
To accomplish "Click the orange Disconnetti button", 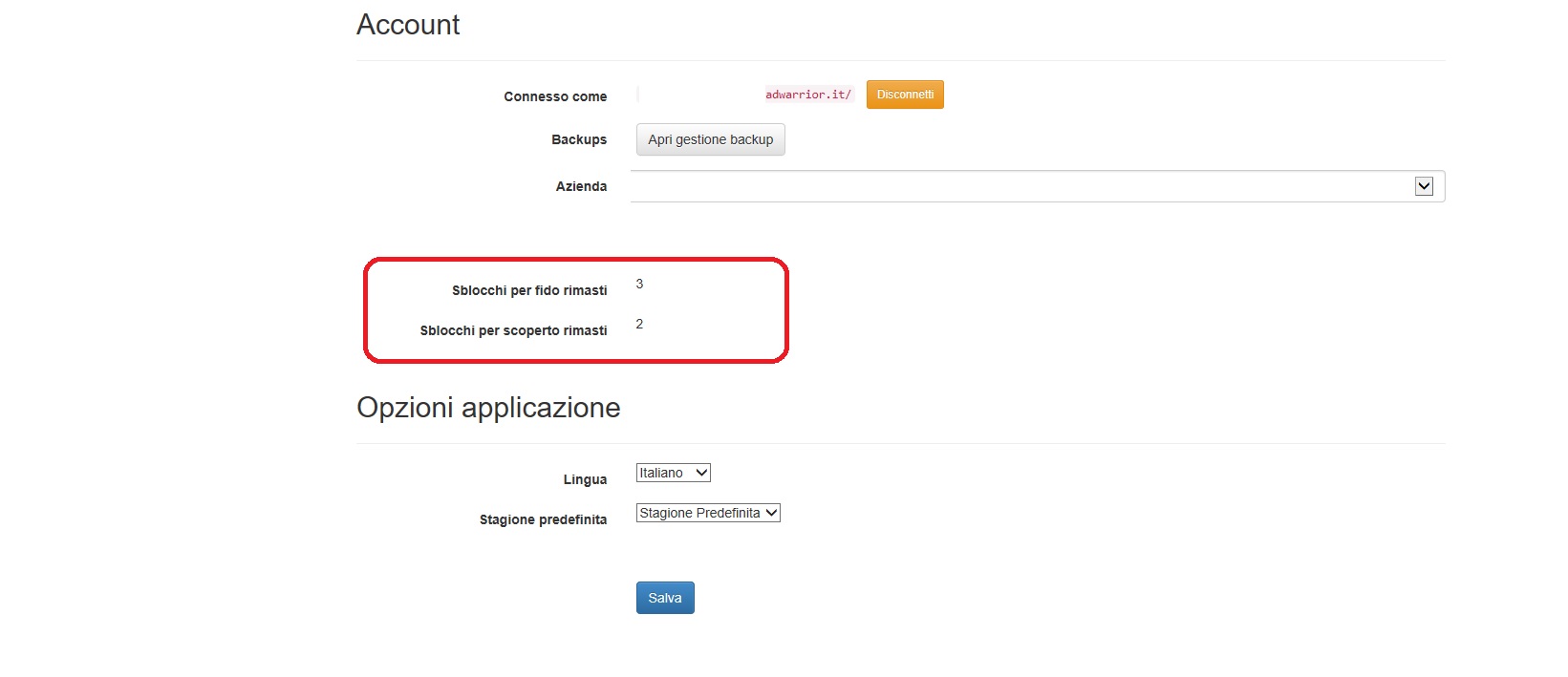I will pos(904,95).
